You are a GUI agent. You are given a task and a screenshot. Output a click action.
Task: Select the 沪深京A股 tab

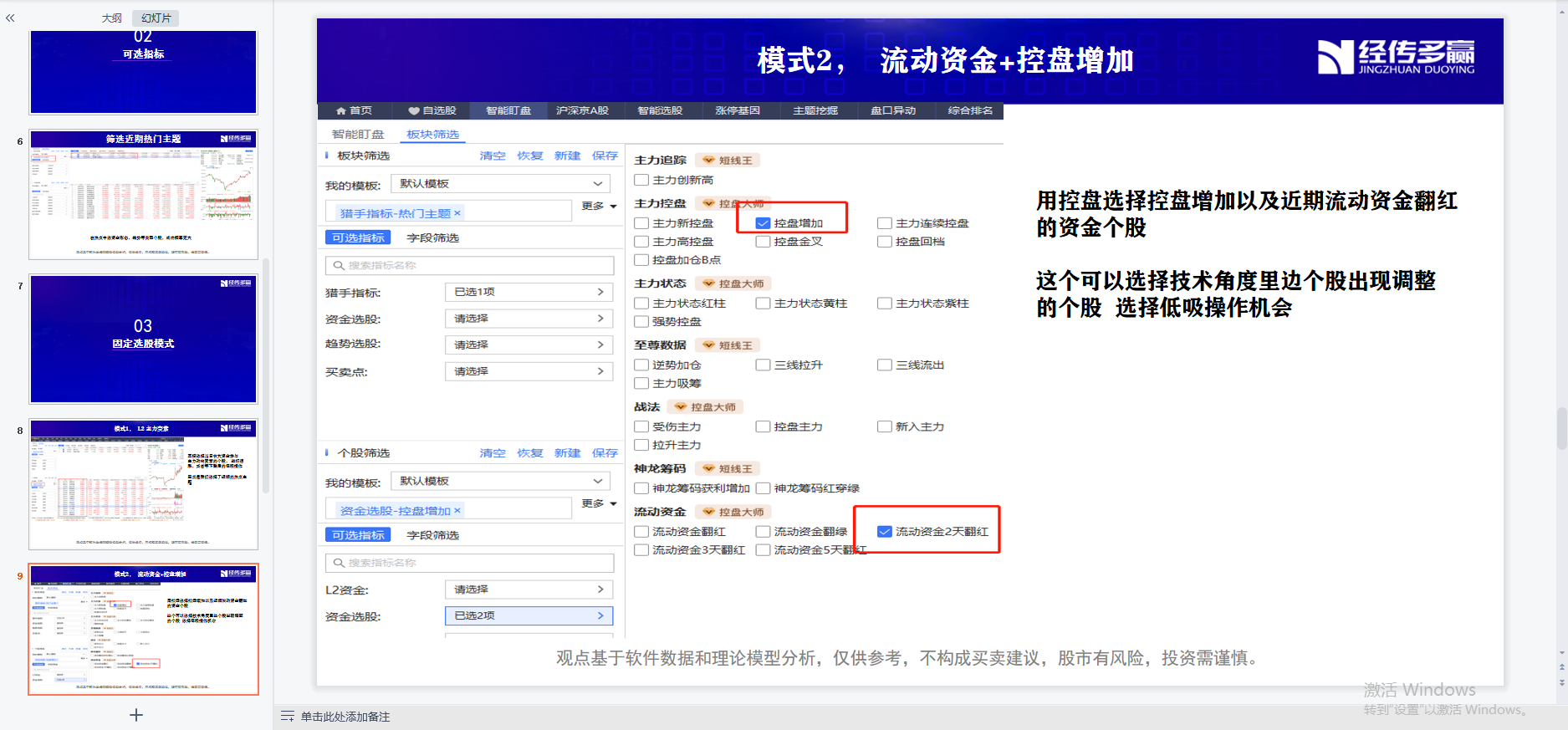582,110
